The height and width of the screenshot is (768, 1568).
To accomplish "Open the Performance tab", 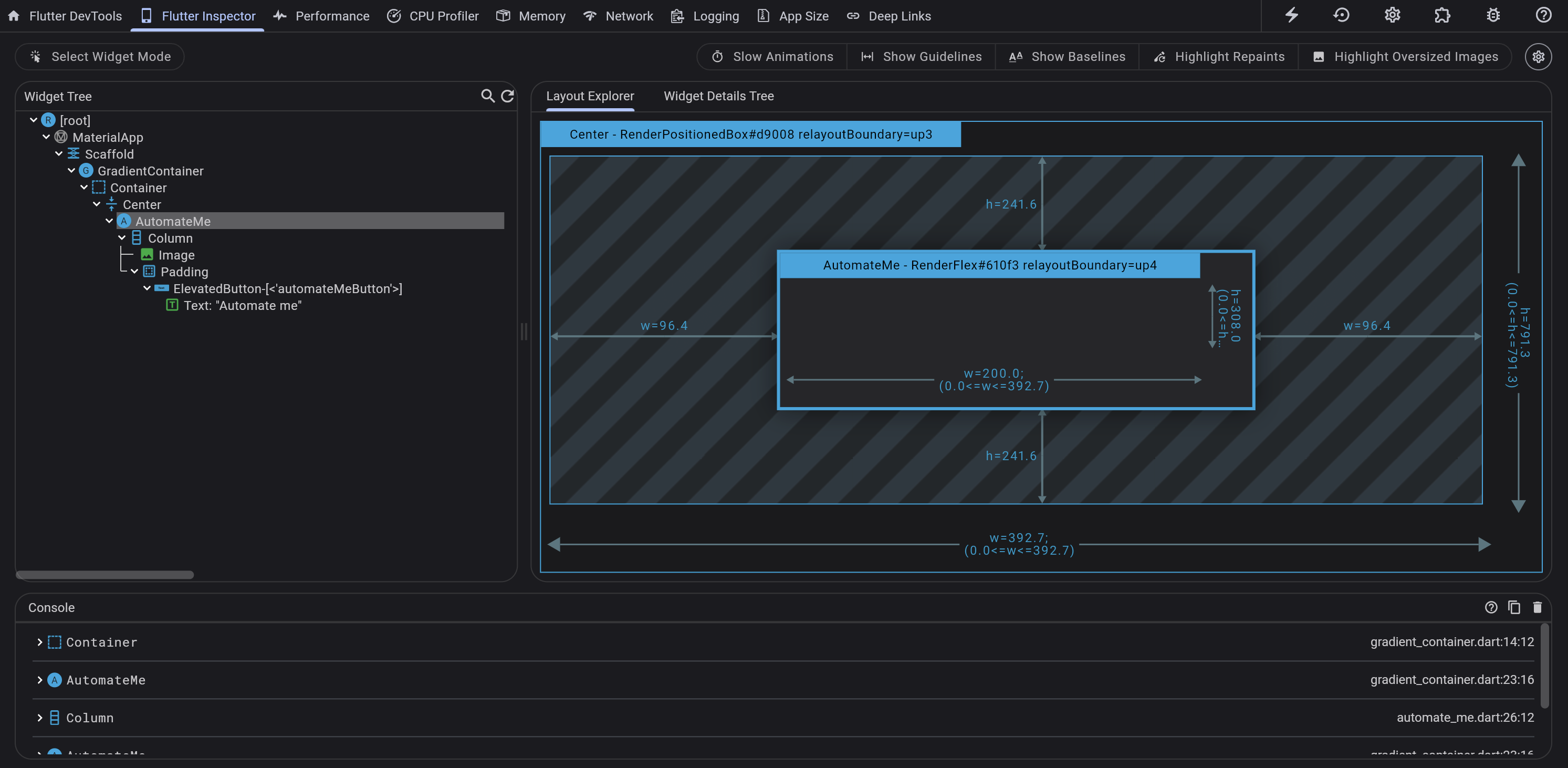I will [321, 16].
